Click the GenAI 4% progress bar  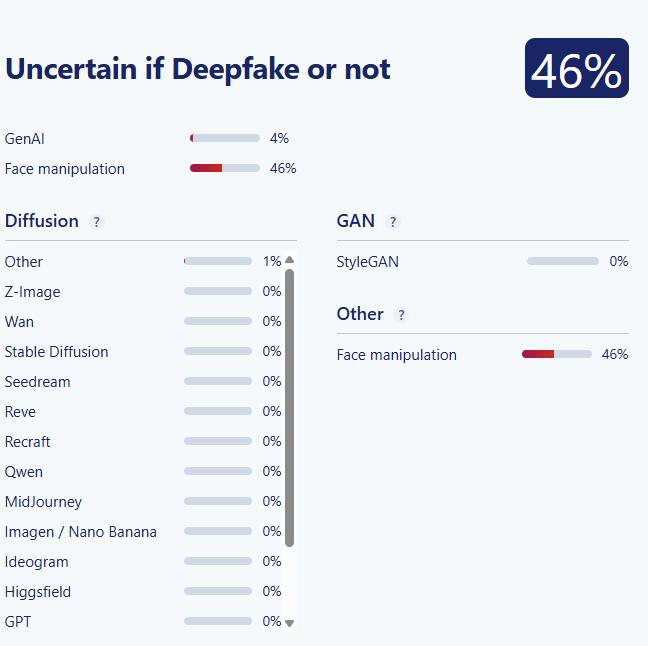click(225, 138)
